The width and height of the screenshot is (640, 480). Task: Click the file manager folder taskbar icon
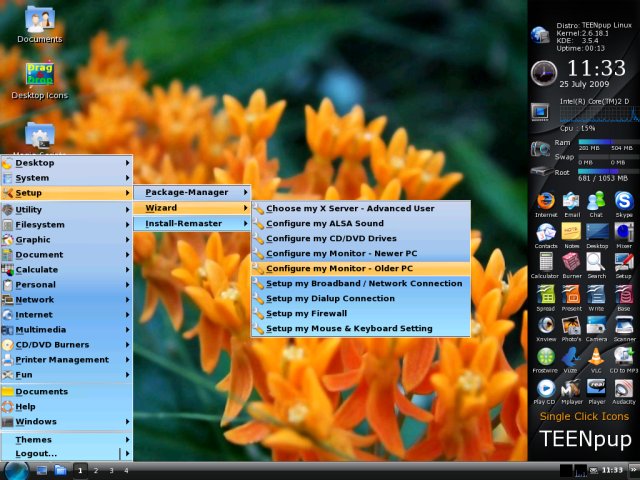60,471
